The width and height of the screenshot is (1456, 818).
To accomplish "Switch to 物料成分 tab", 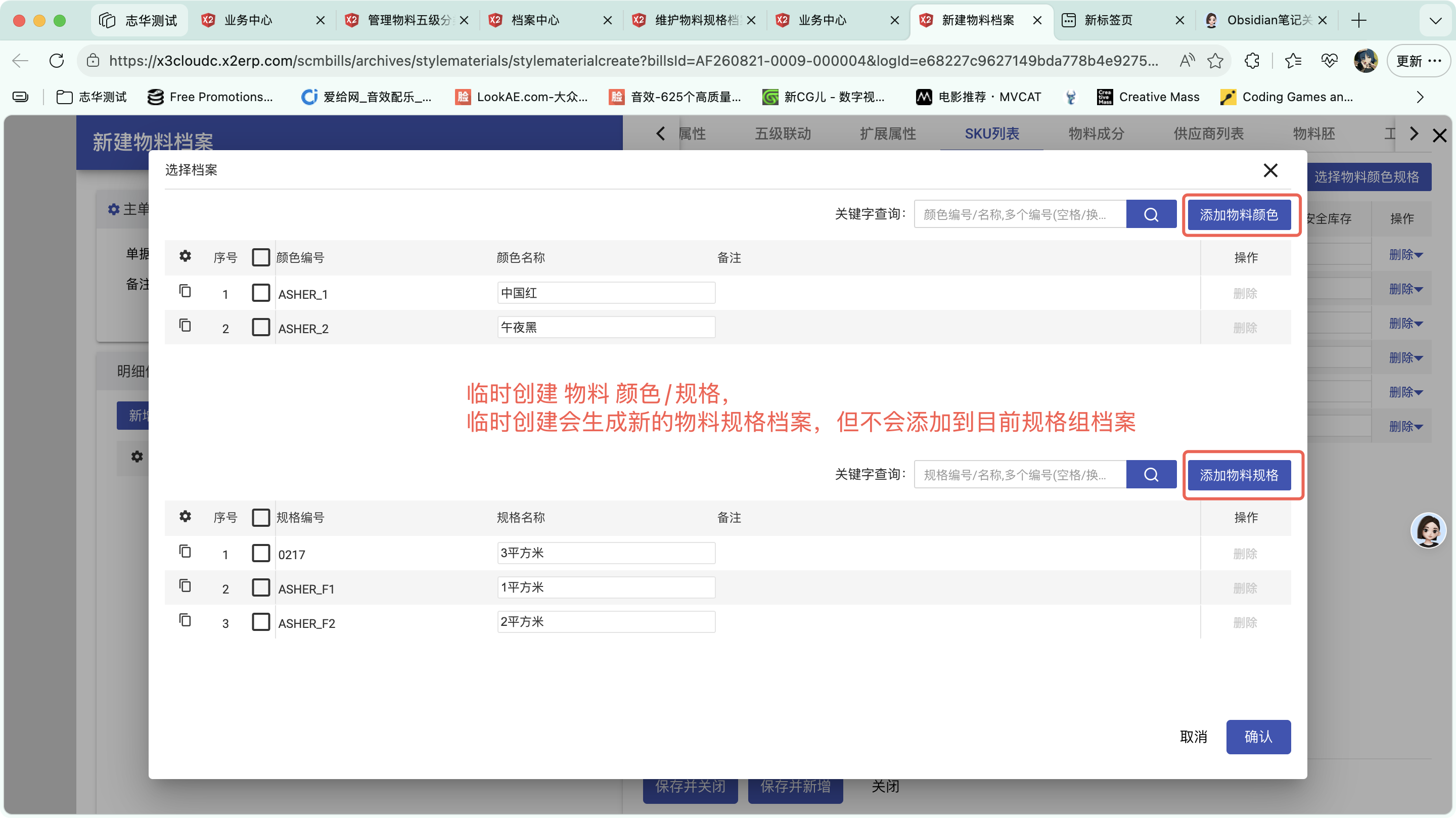I will click(1096, 134).
